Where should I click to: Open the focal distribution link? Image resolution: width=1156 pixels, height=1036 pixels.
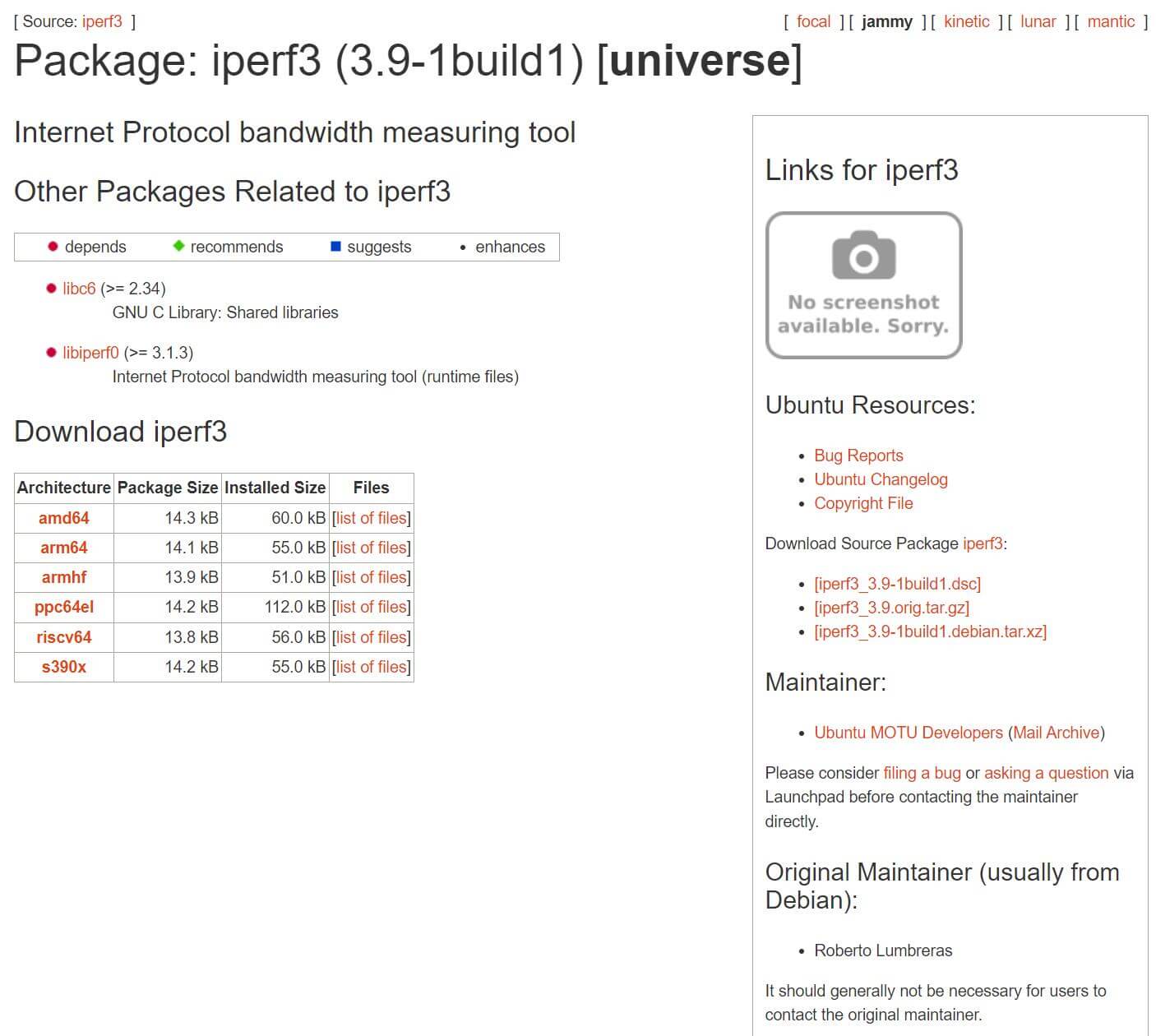813,21
